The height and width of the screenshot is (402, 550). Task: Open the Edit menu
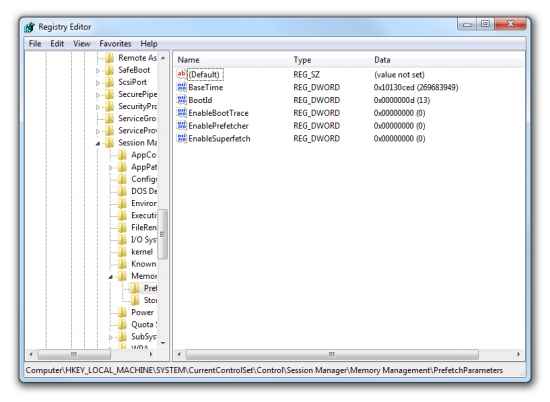click(x=57, y=44)
